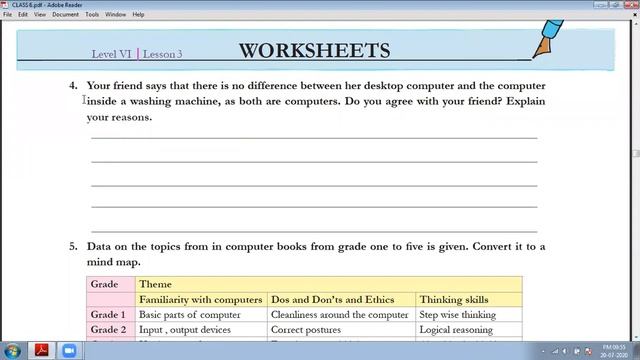Screen dimensions: 640x360
Task: Open the volume speaker tray icon
Action: (565, 351)
